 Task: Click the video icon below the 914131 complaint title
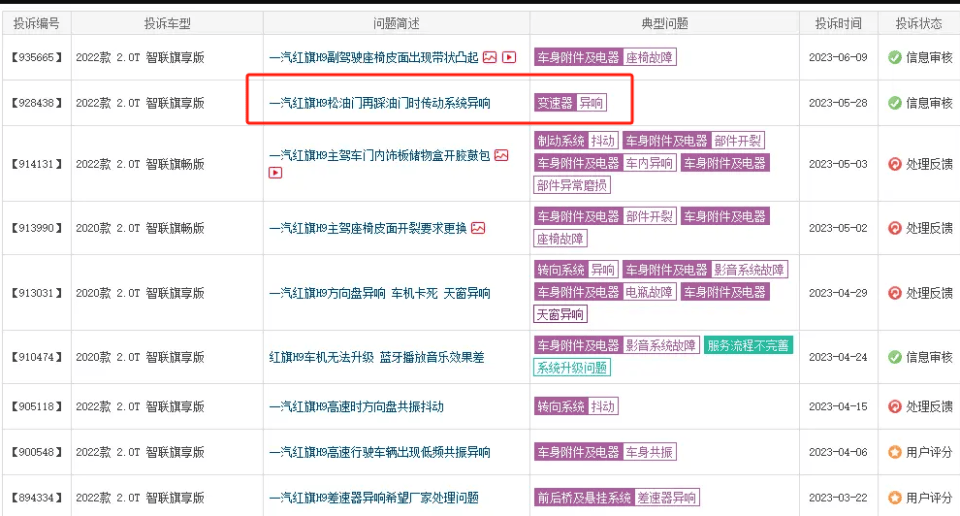tap(276, 173)
